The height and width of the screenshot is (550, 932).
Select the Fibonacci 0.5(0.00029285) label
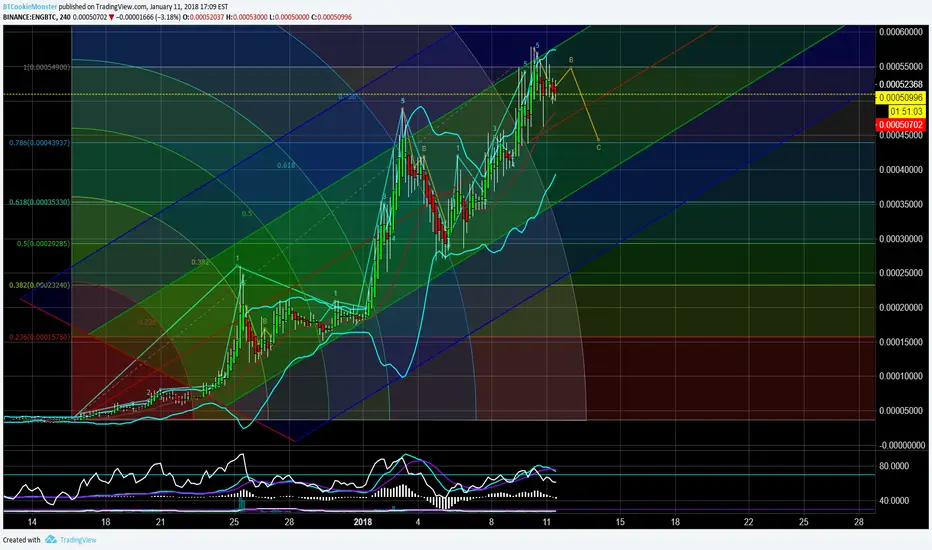(x=43, y=243)
